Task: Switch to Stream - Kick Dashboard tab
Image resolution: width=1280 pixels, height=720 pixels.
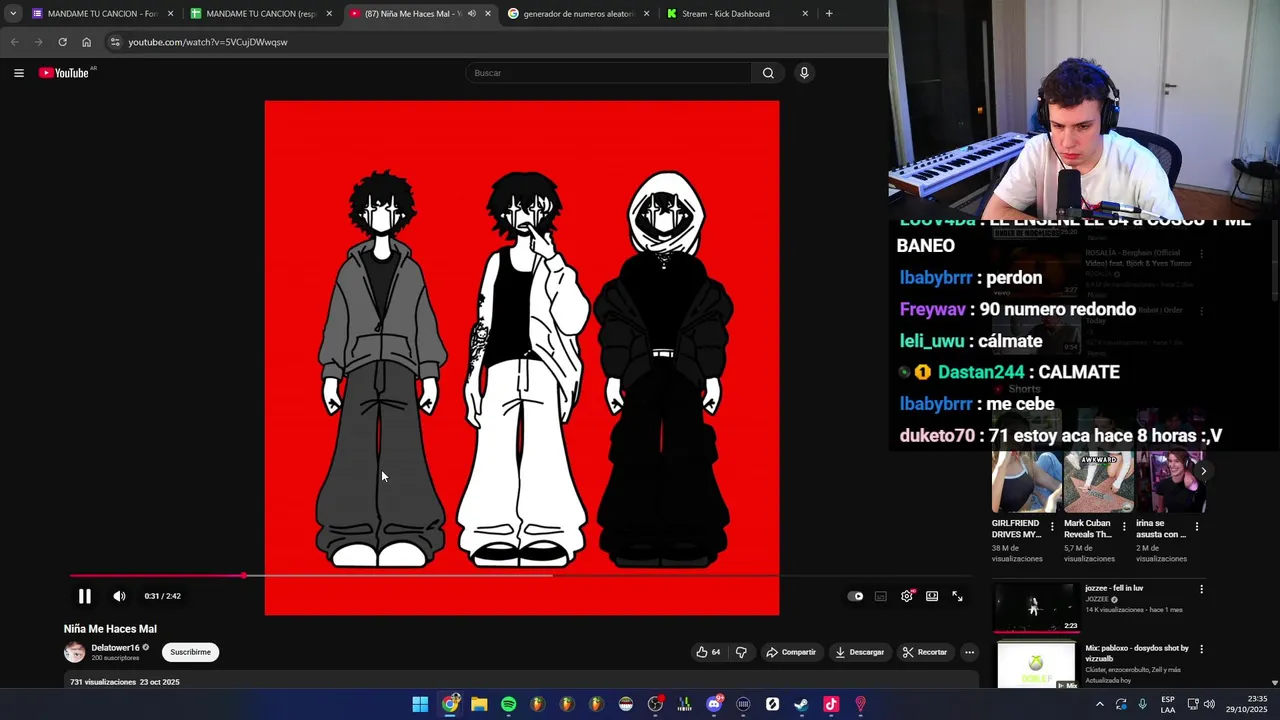Action: pyautogui.click(x=737, y=14)
